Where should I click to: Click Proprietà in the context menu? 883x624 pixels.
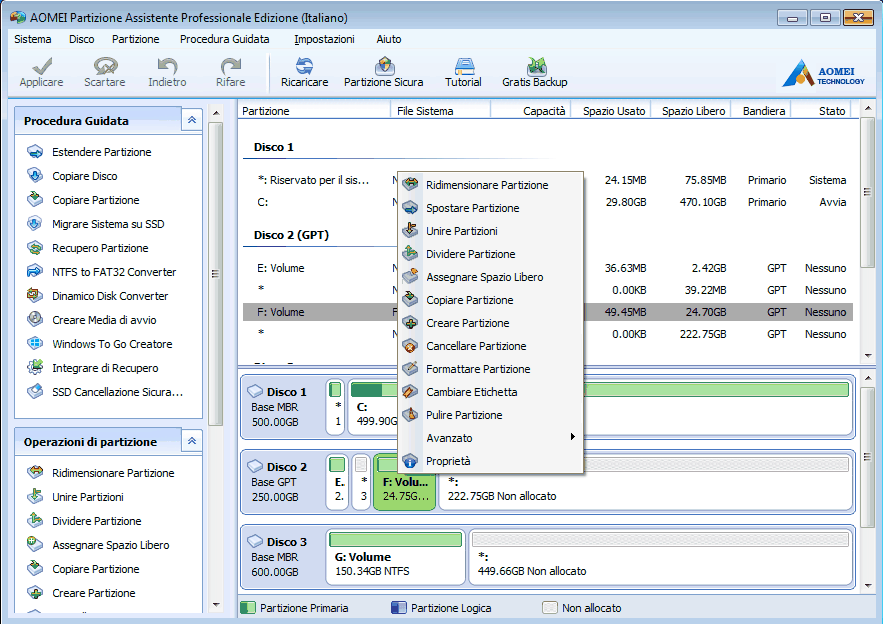pos(447,461)
